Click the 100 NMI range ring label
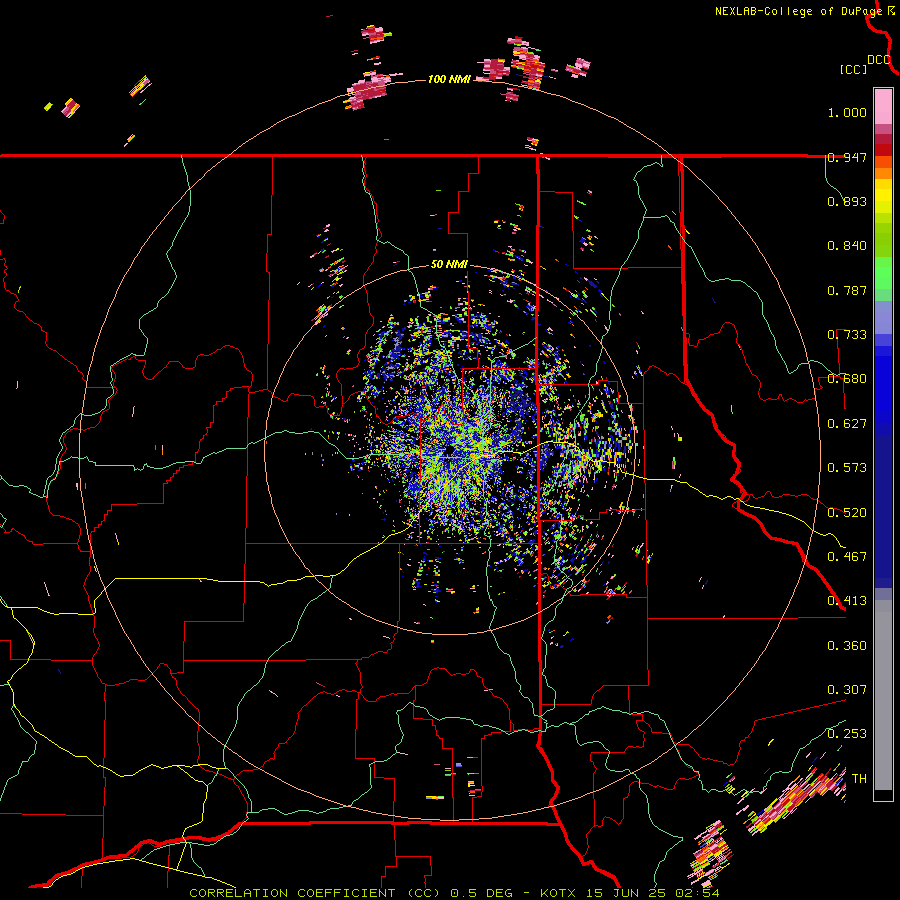This screenshot has height=900, width=900. pyautogui.click(x=449, y=79)
